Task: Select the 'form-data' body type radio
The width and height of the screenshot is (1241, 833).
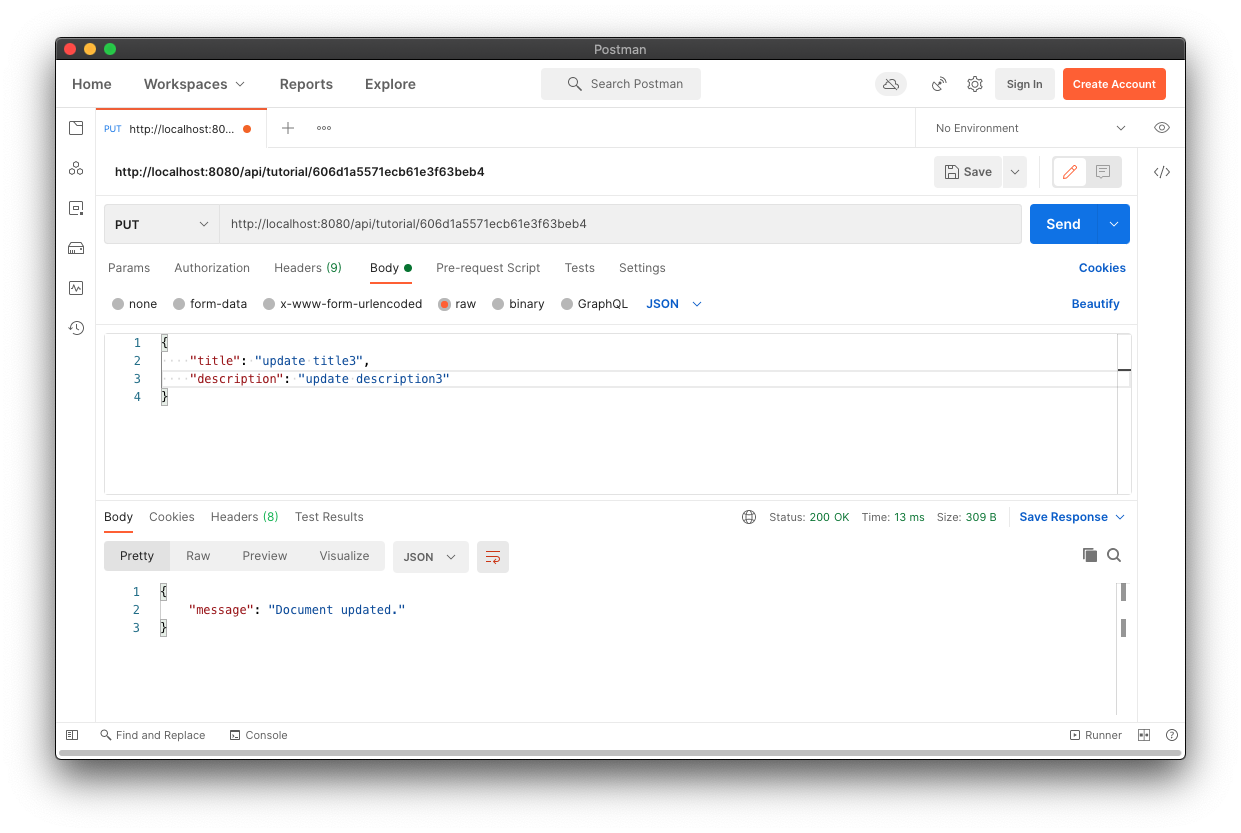Action: click(x=179, y=304)
